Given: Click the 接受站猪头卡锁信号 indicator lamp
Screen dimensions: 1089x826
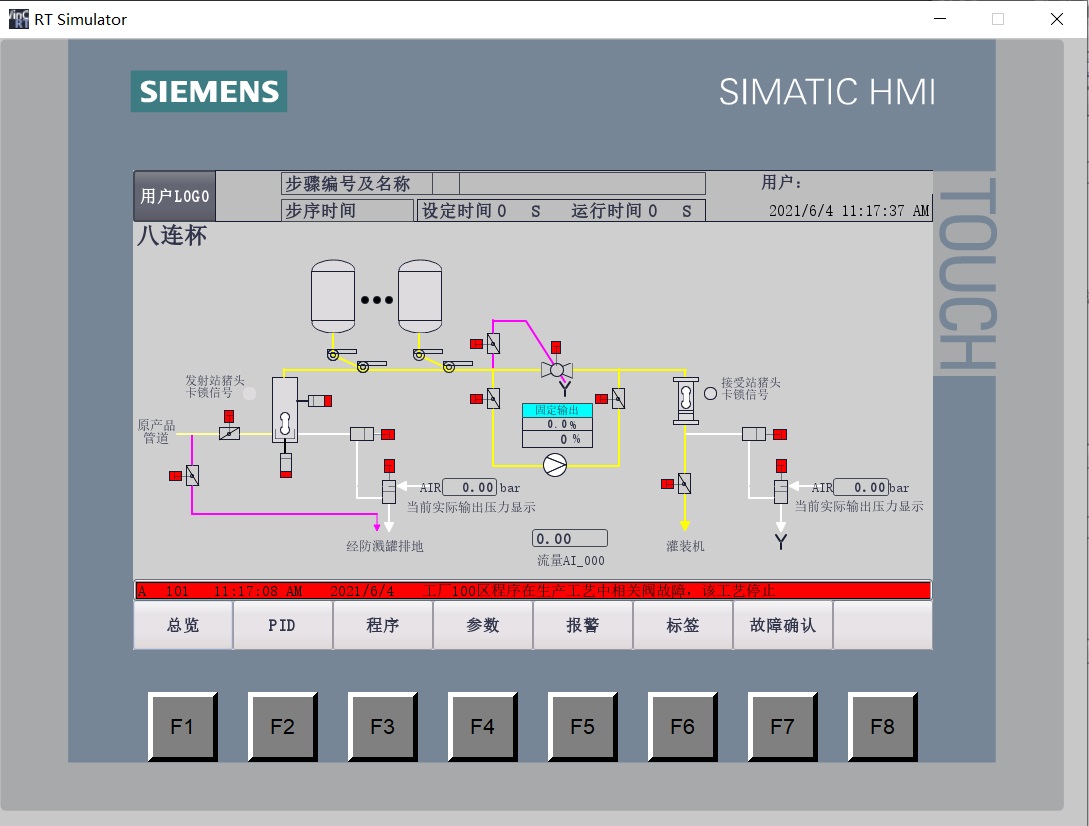Looking at the screenshot, I should pos(710,393).
